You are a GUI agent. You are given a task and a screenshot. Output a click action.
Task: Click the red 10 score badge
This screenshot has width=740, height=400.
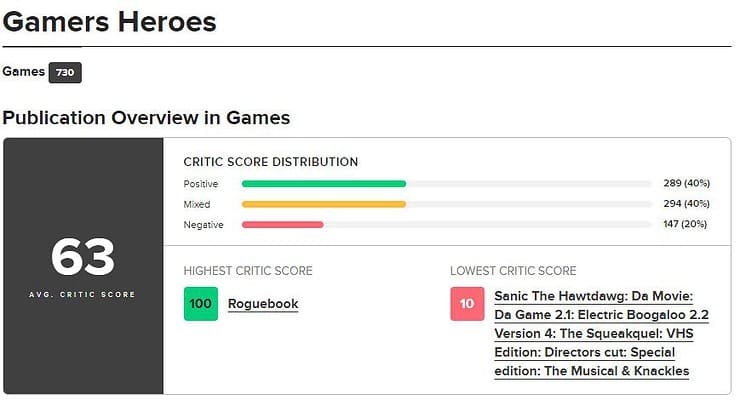pyautogui.click(x=467, y=304)
